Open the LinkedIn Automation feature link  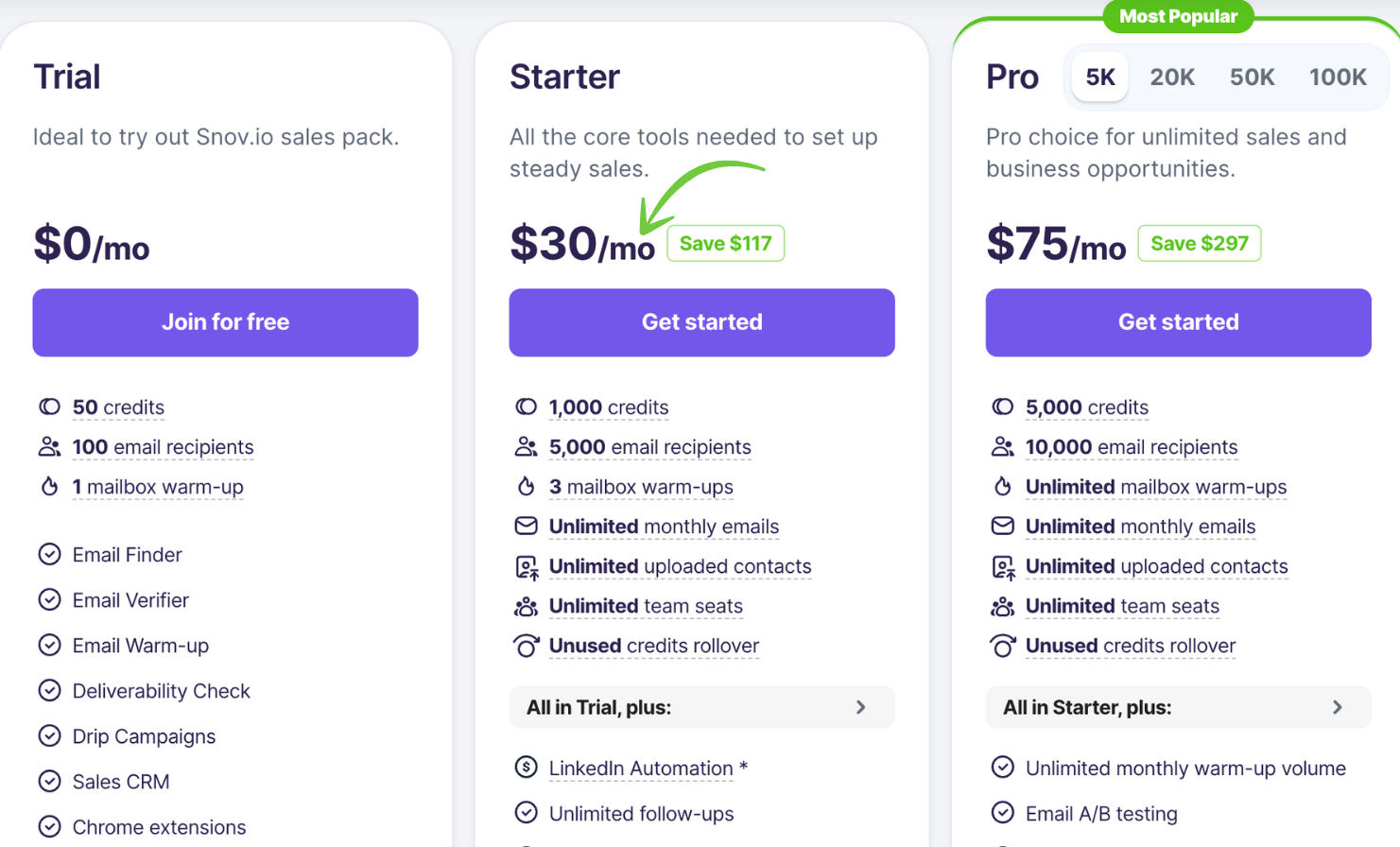click(x=641, y=769)
